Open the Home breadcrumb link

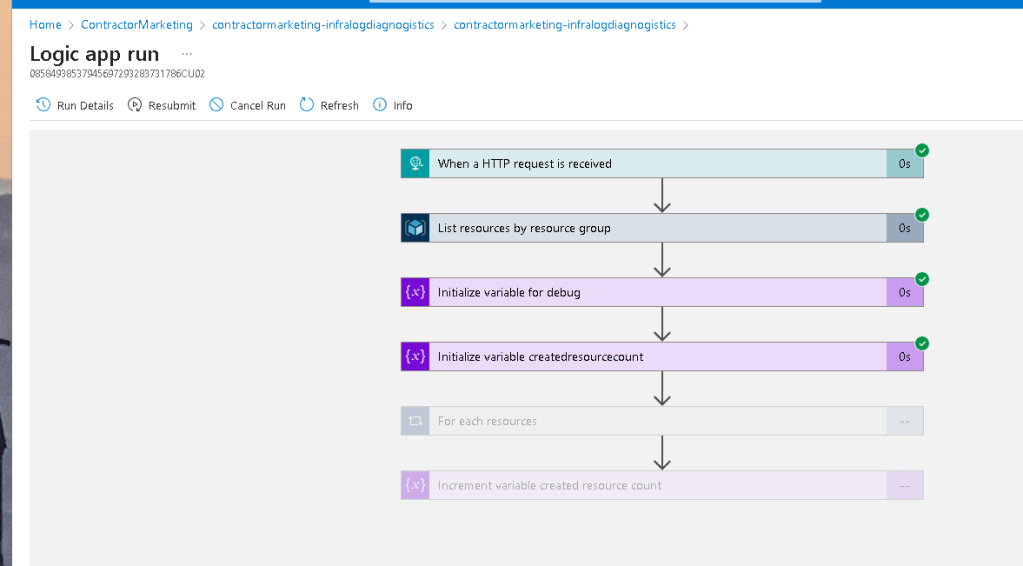tap(45, 25)
